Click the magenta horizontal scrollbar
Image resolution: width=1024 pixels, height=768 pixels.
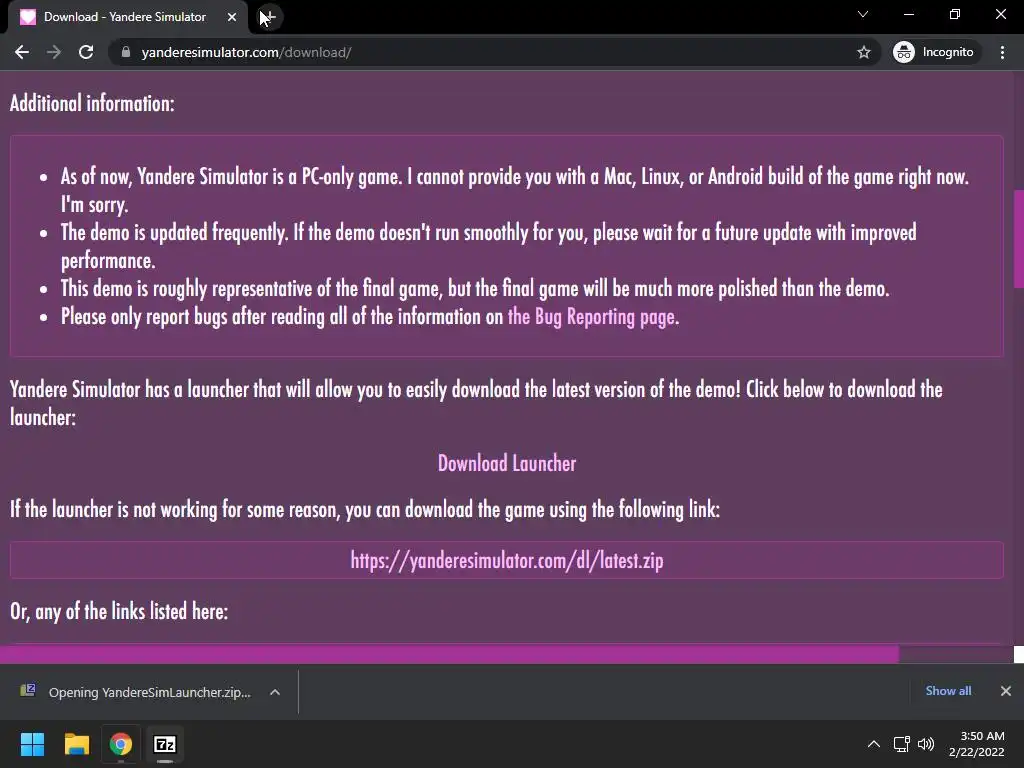449,654
